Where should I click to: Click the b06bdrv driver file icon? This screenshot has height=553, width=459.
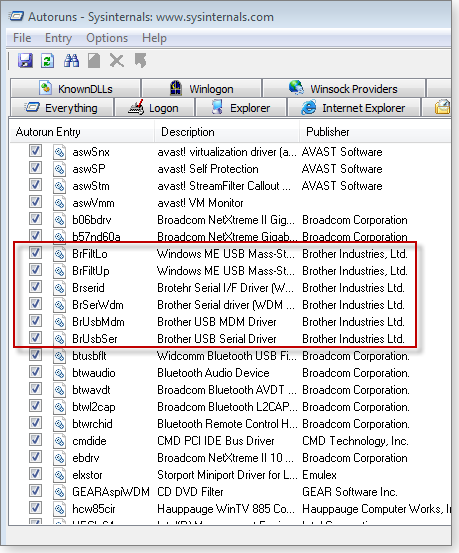(x=59, y=220)
